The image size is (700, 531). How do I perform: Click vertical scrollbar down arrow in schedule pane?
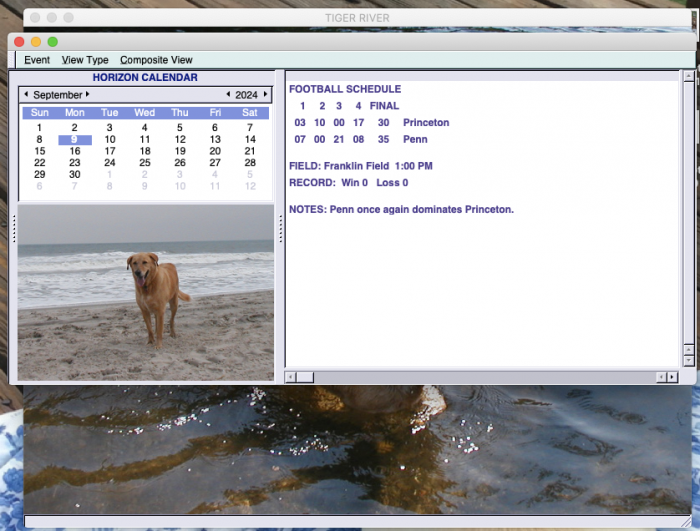tap(688, 360)
